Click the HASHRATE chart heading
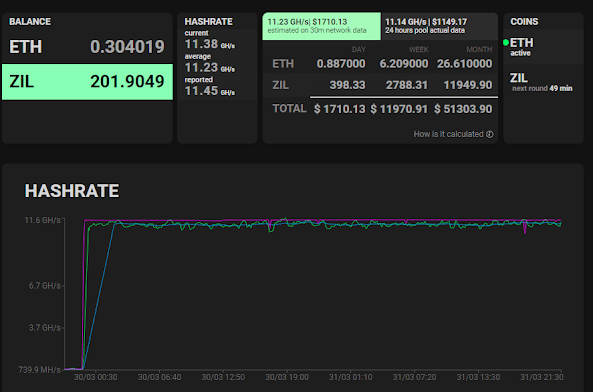Image resolution: width=593 pixels, height=392 pixels. click(x=72, y=191)
